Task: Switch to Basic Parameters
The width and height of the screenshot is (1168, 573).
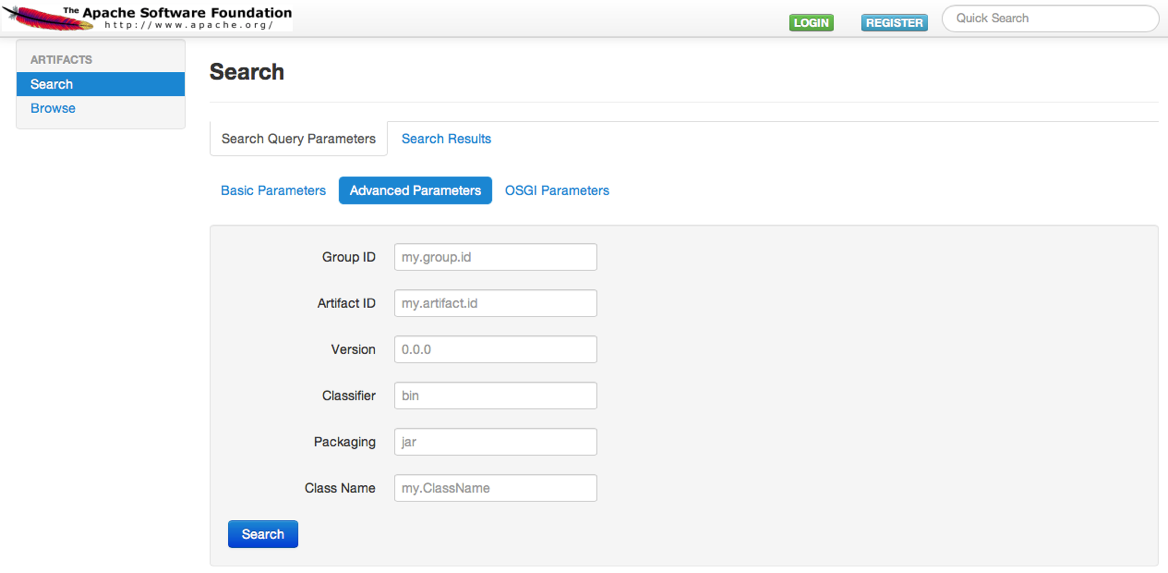Action: click(x=273, y=190)
